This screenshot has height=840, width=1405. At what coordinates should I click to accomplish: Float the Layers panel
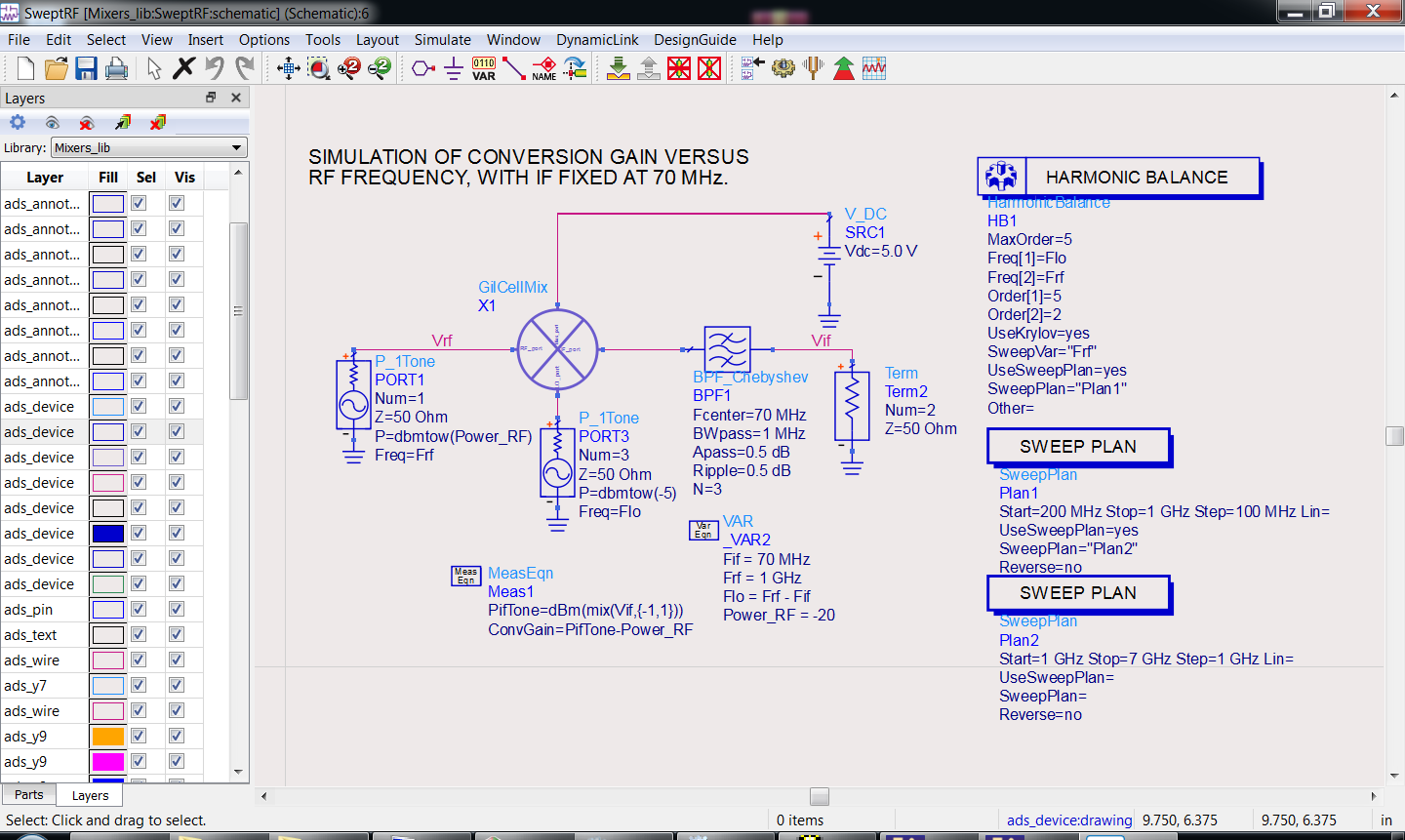[211, 98]
